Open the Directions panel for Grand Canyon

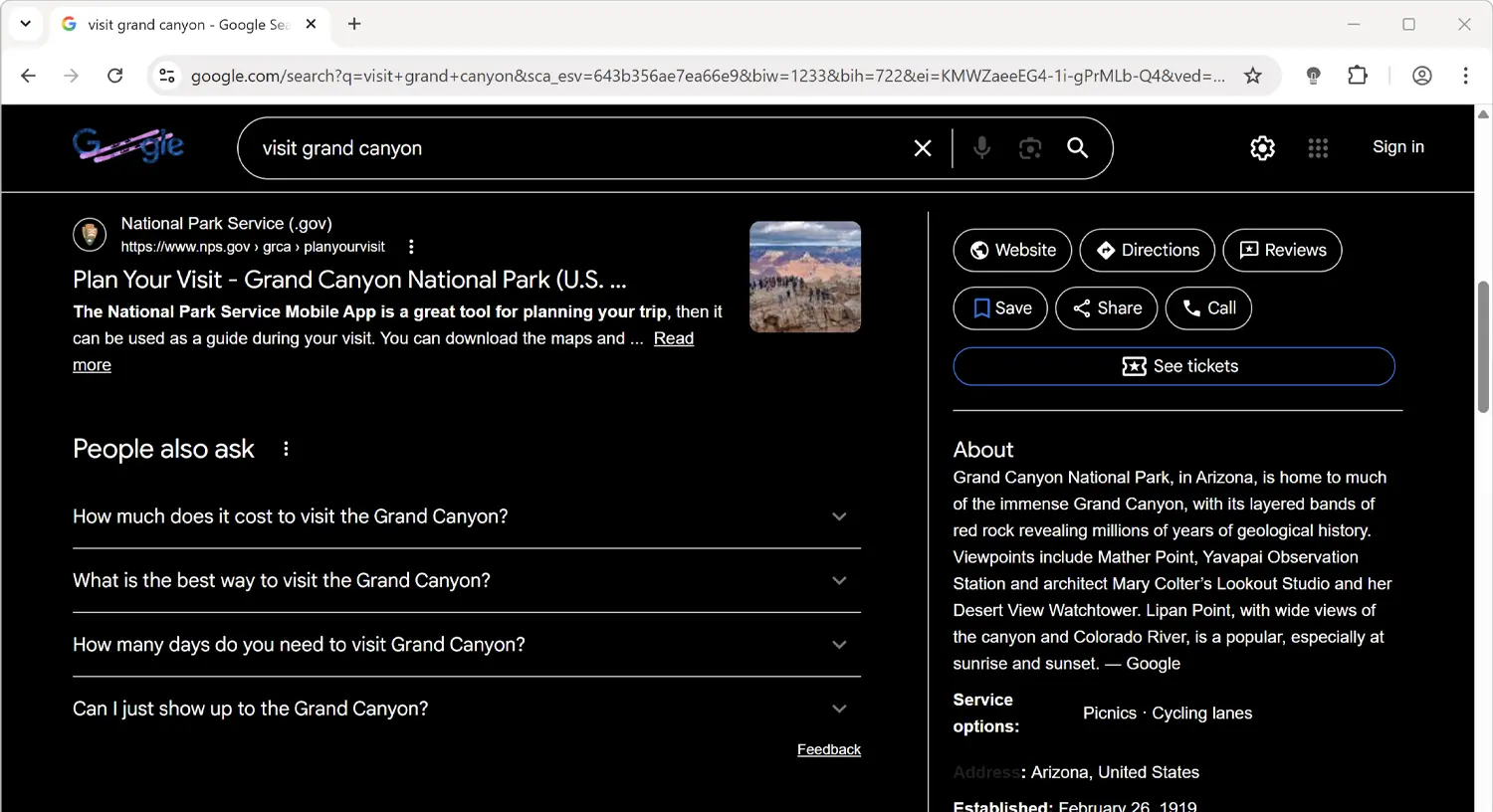[1147, 250]
